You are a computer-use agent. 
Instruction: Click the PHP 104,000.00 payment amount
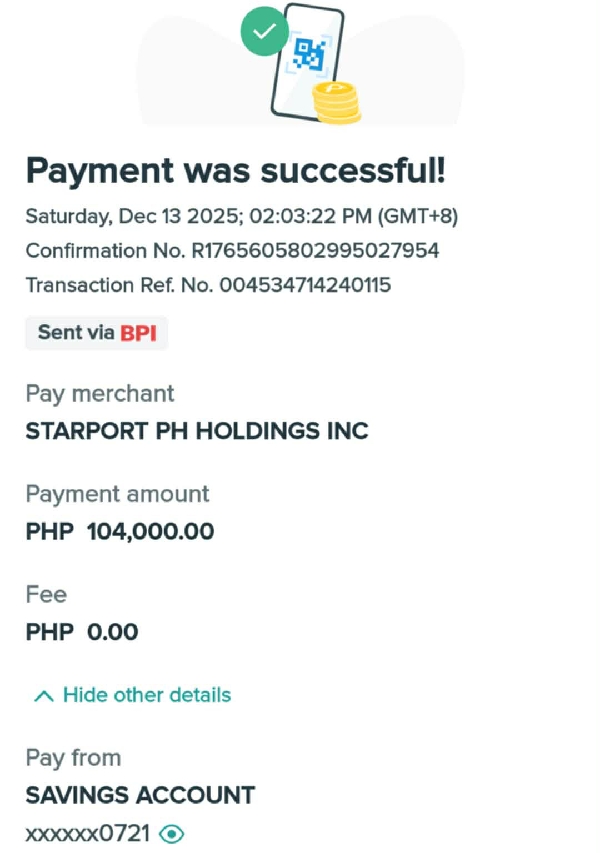tap(120, 532)
